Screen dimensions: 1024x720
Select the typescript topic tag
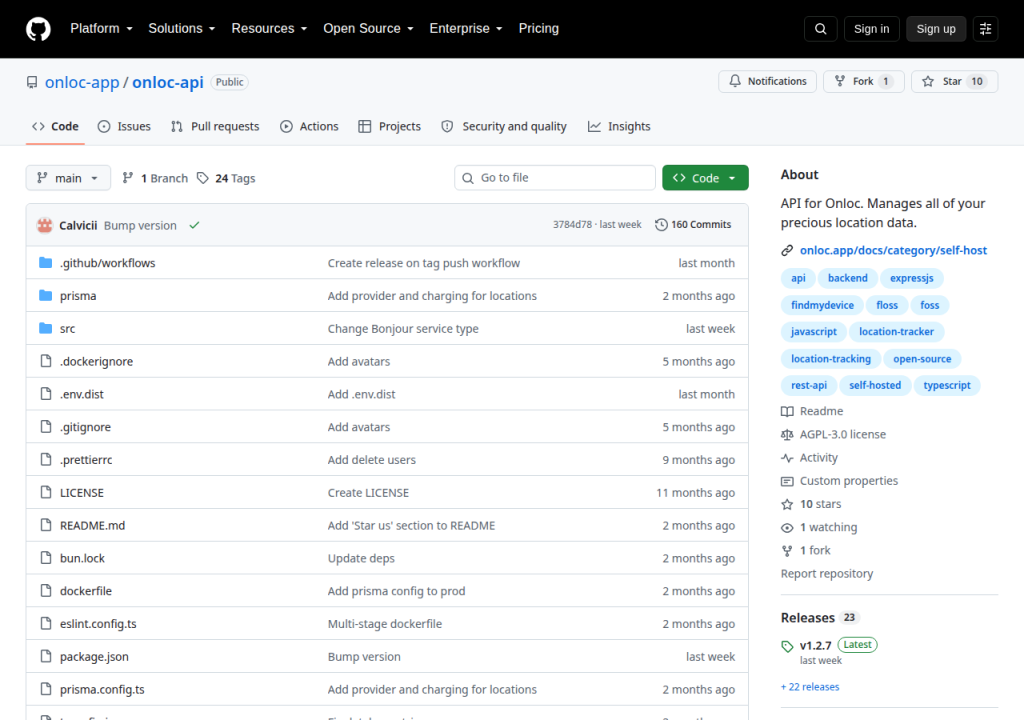pos(947,385)
